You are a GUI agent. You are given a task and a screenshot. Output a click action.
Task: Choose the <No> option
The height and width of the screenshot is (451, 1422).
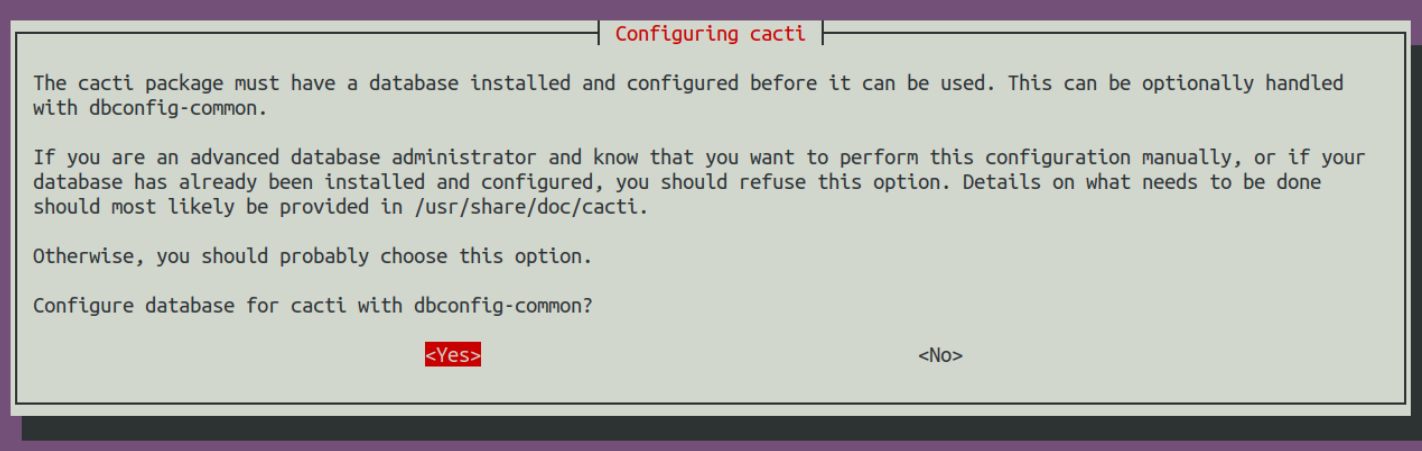[x=940, y=355]
